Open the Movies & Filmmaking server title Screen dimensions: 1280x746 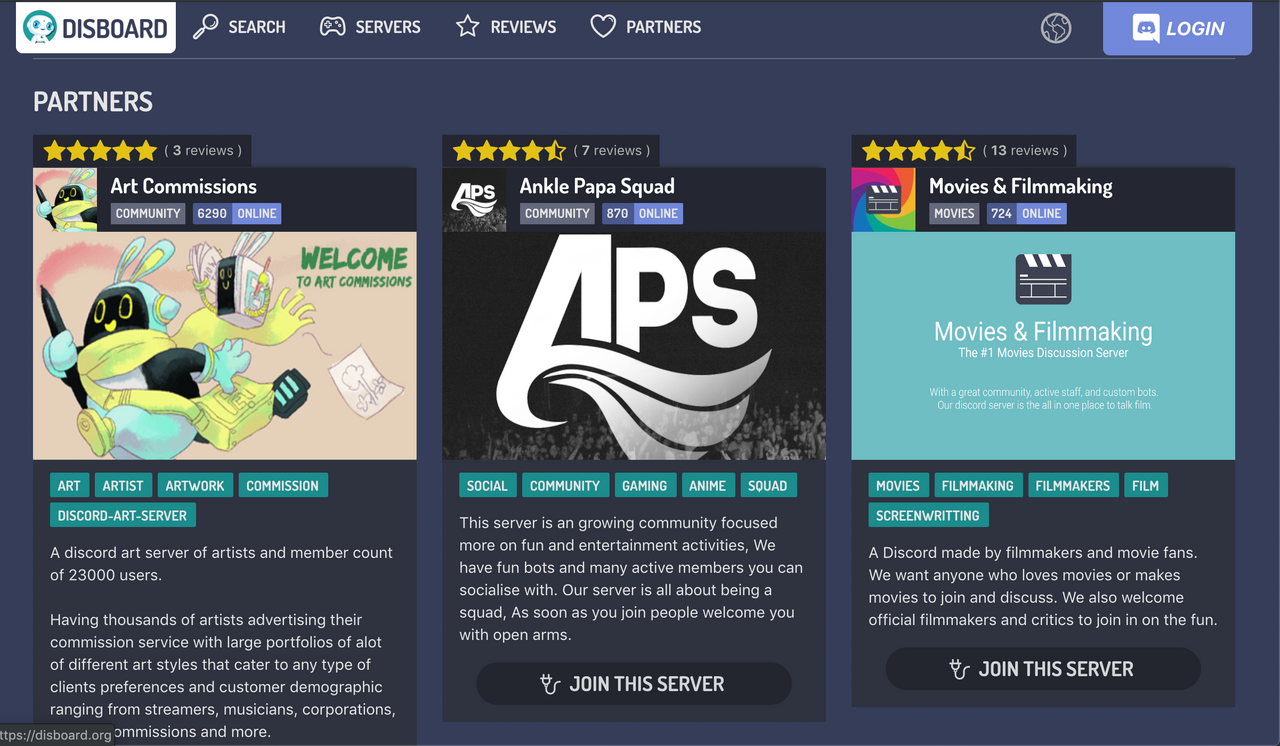(1020, 186)
